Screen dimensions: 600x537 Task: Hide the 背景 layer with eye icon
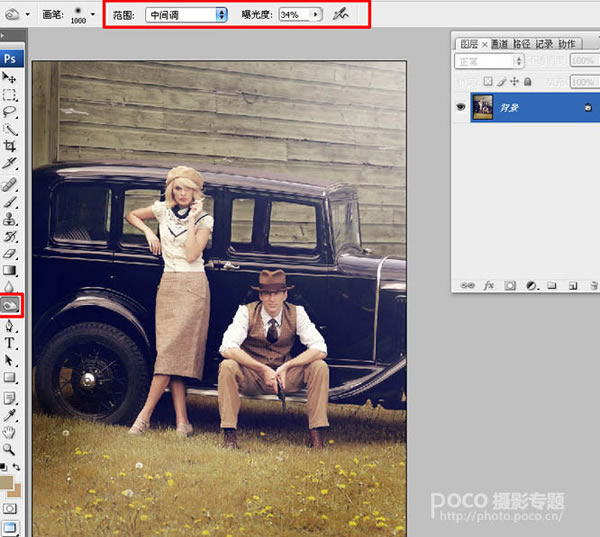[462, 108]
